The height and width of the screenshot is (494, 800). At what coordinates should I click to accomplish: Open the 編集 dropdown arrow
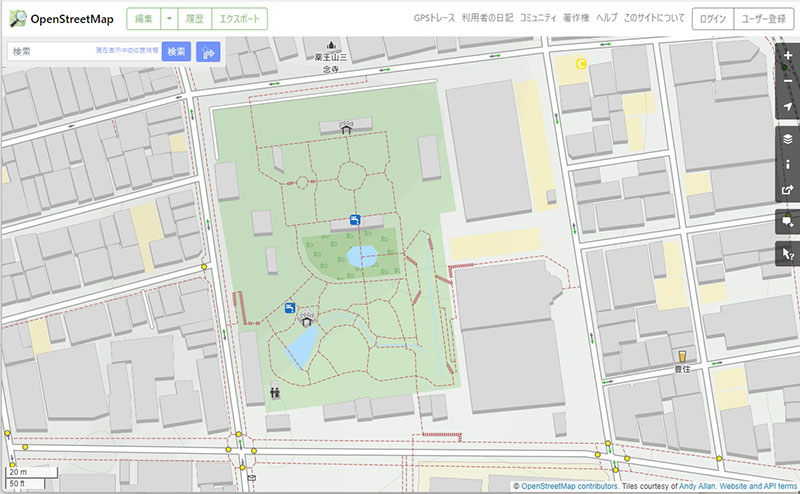pyautogui.click(x=169, y=19)
